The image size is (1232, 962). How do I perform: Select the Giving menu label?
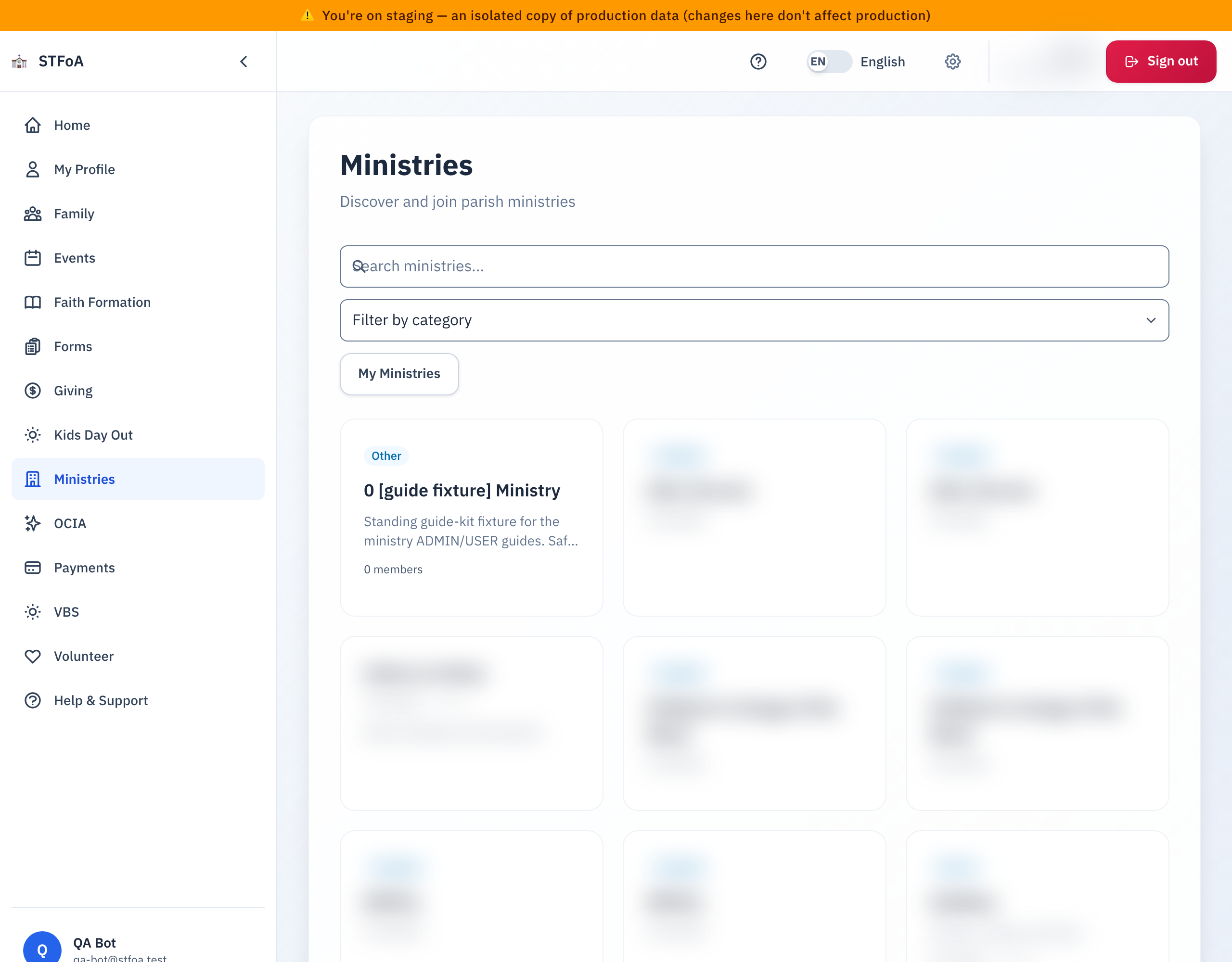[73, 391]
